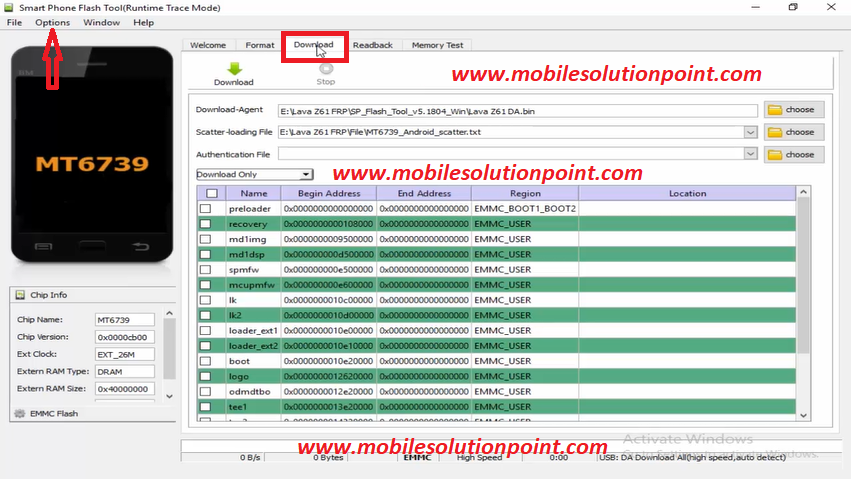Check the recovery partition checkbox
Viewport: 851px width, 479px height.
[x=205, y=223]
